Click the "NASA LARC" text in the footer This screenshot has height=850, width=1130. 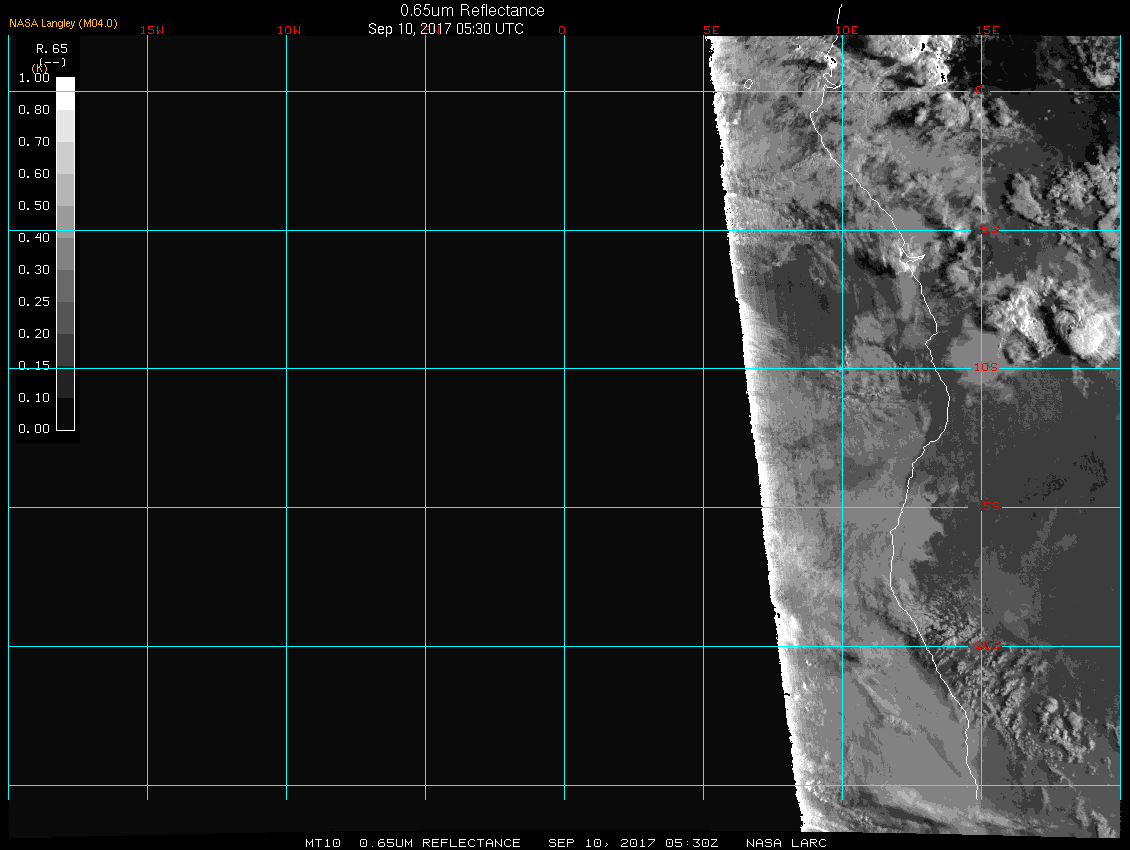pyautogui.click(x=786, y=843)
